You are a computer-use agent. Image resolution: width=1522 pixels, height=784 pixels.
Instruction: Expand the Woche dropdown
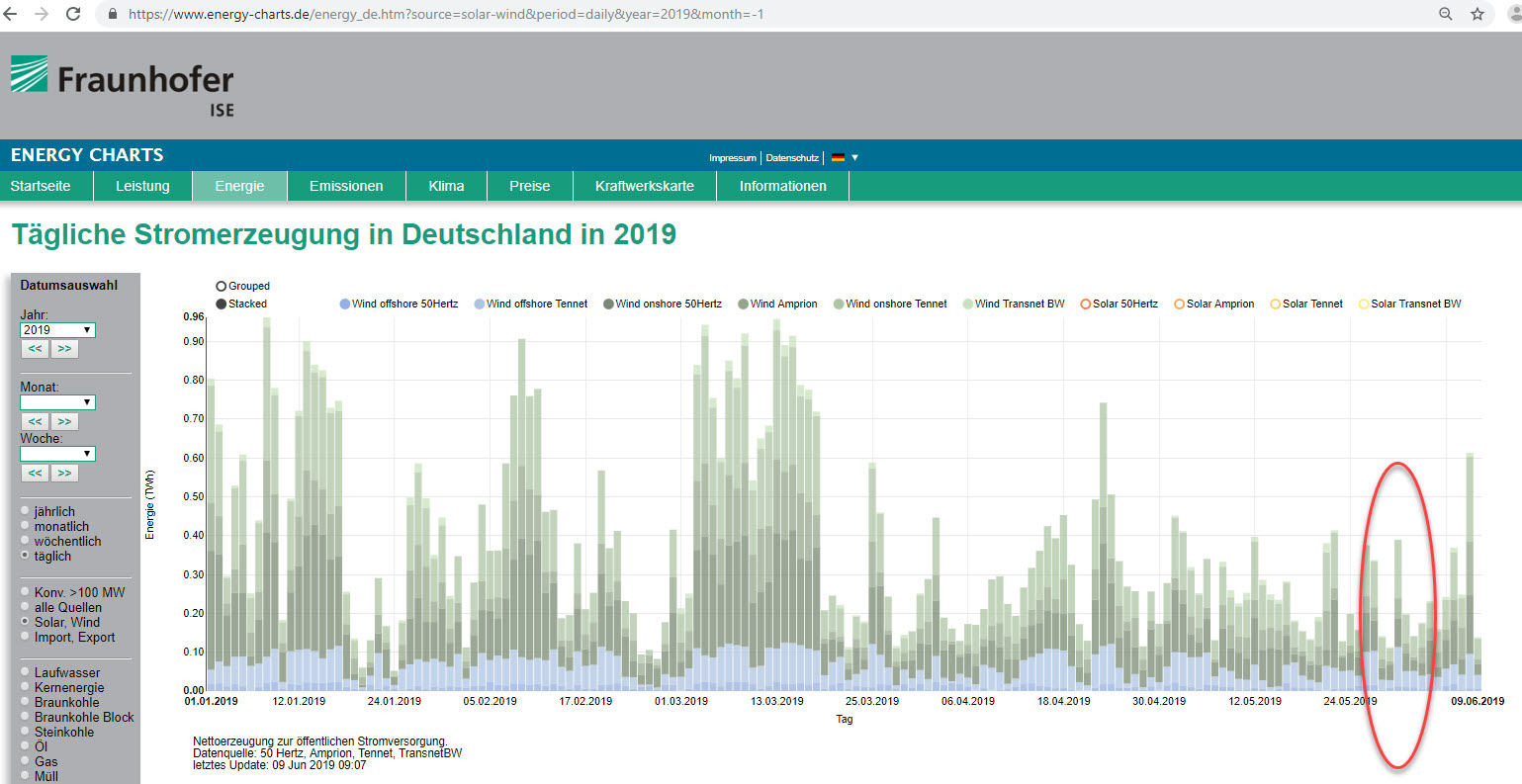(x=57, y=454)
